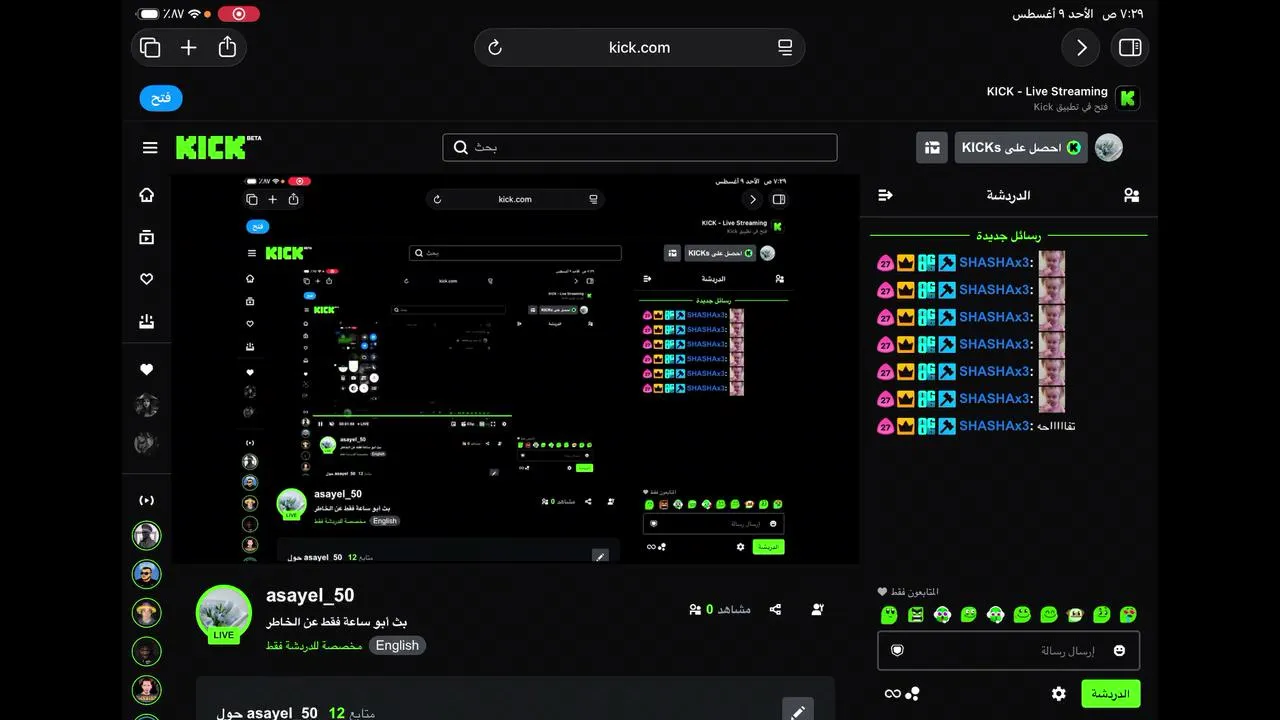Show chat users list icon
The height and width of the screenshot is (720, 1280).
point(1131,195)
